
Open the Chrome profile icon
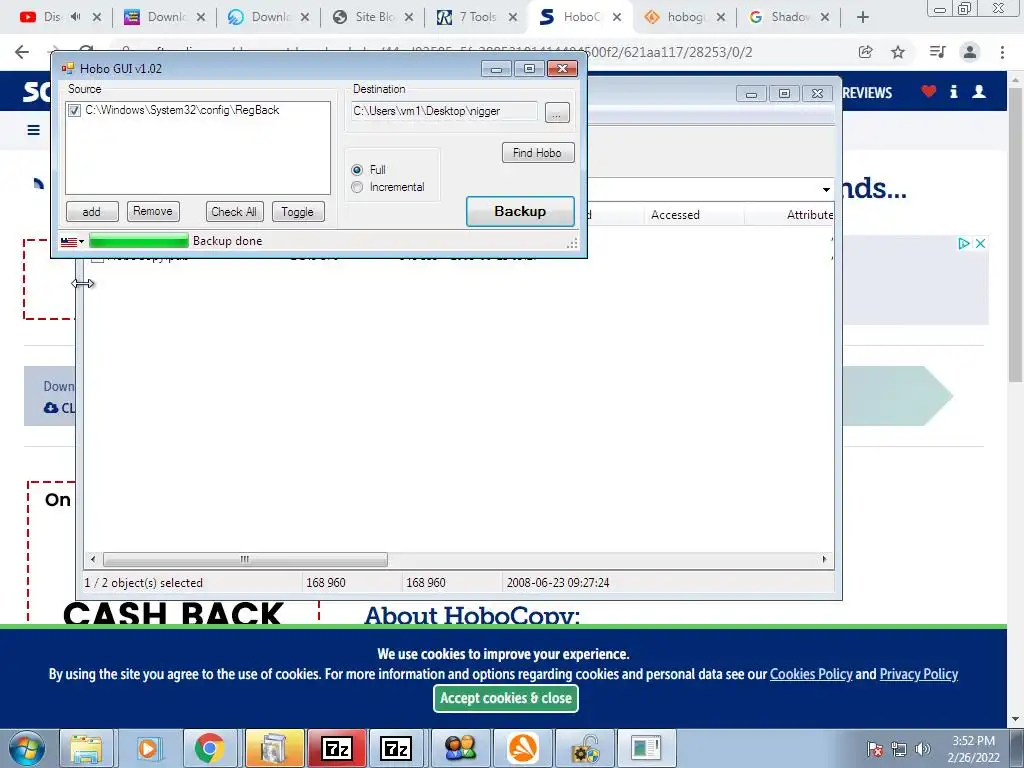(x=970, y=52)
